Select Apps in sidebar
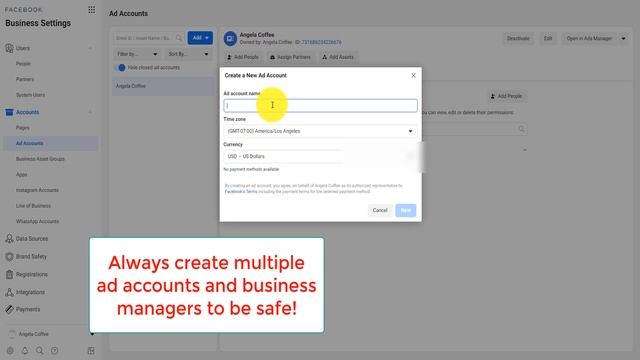The image size is (640, 360). pyautogui.click(x=21, y=174)
